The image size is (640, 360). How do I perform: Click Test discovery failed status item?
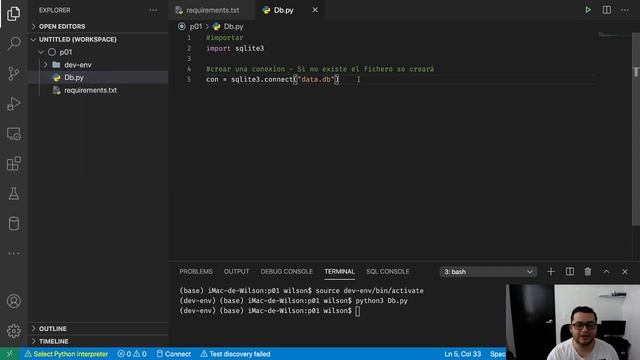coord(235,354)
